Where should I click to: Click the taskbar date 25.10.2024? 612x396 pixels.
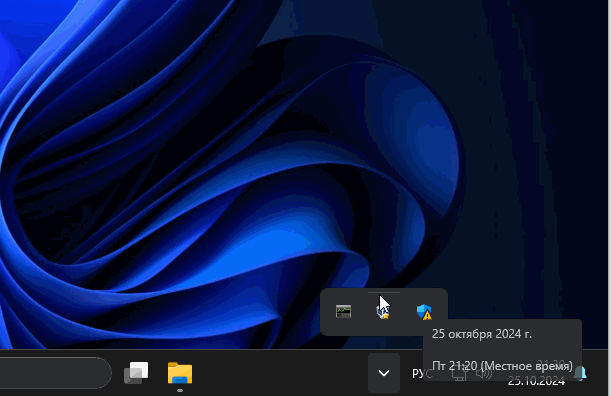coord(536,381)
